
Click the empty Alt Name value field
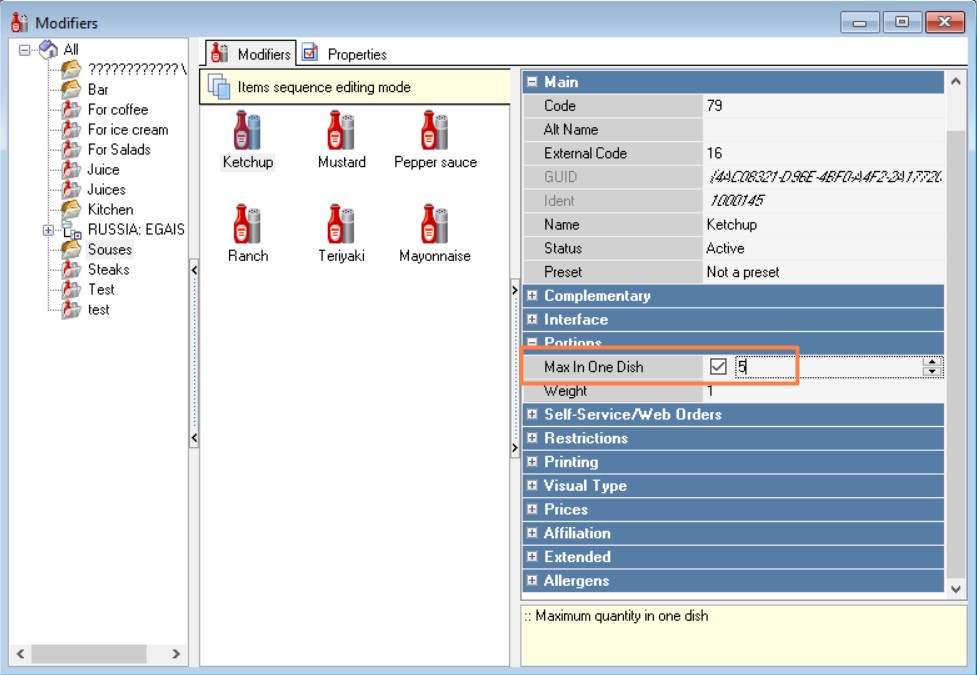(823, 129)
